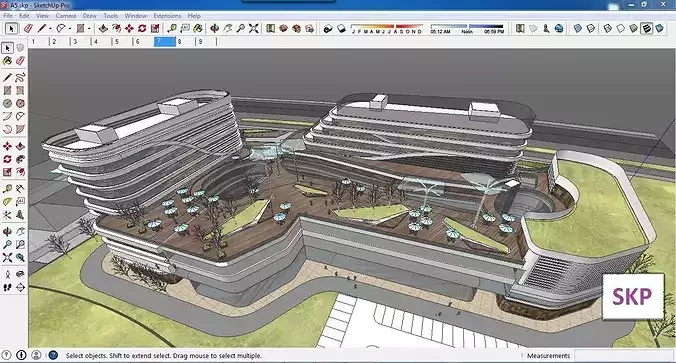Open the File menu

pos(8,16)
